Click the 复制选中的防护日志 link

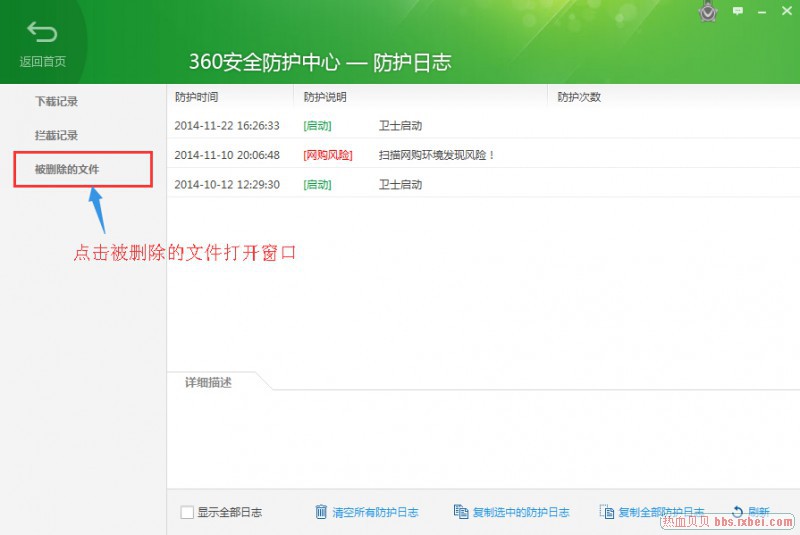[x=520, y=512]
